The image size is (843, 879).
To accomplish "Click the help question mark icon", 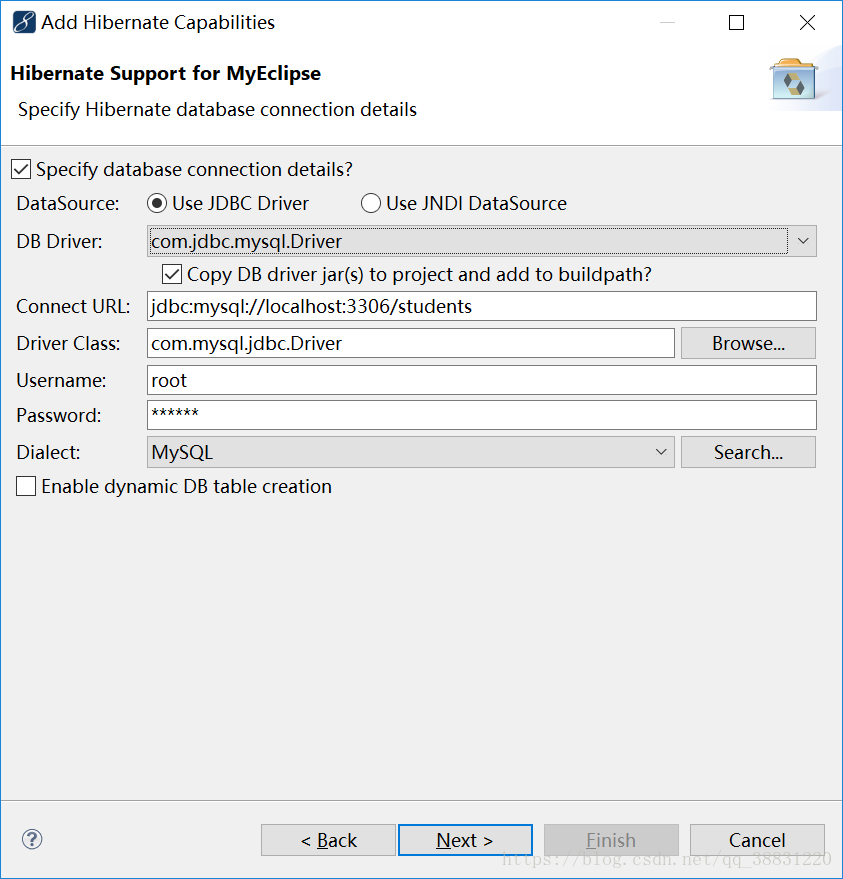I will coord(32,839).
